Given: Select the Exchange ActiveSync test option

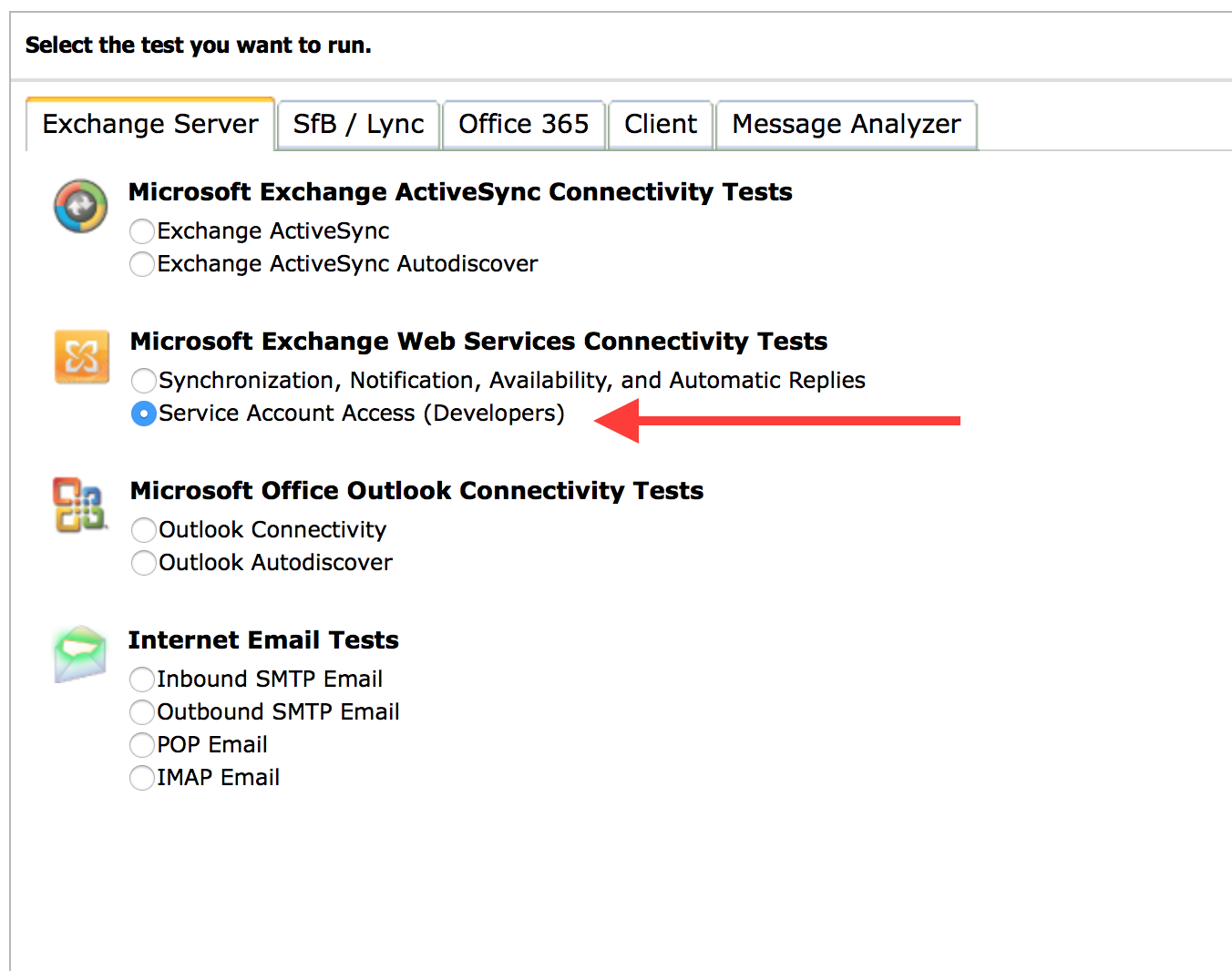Looking at the screenshot, I should point(142,231).
